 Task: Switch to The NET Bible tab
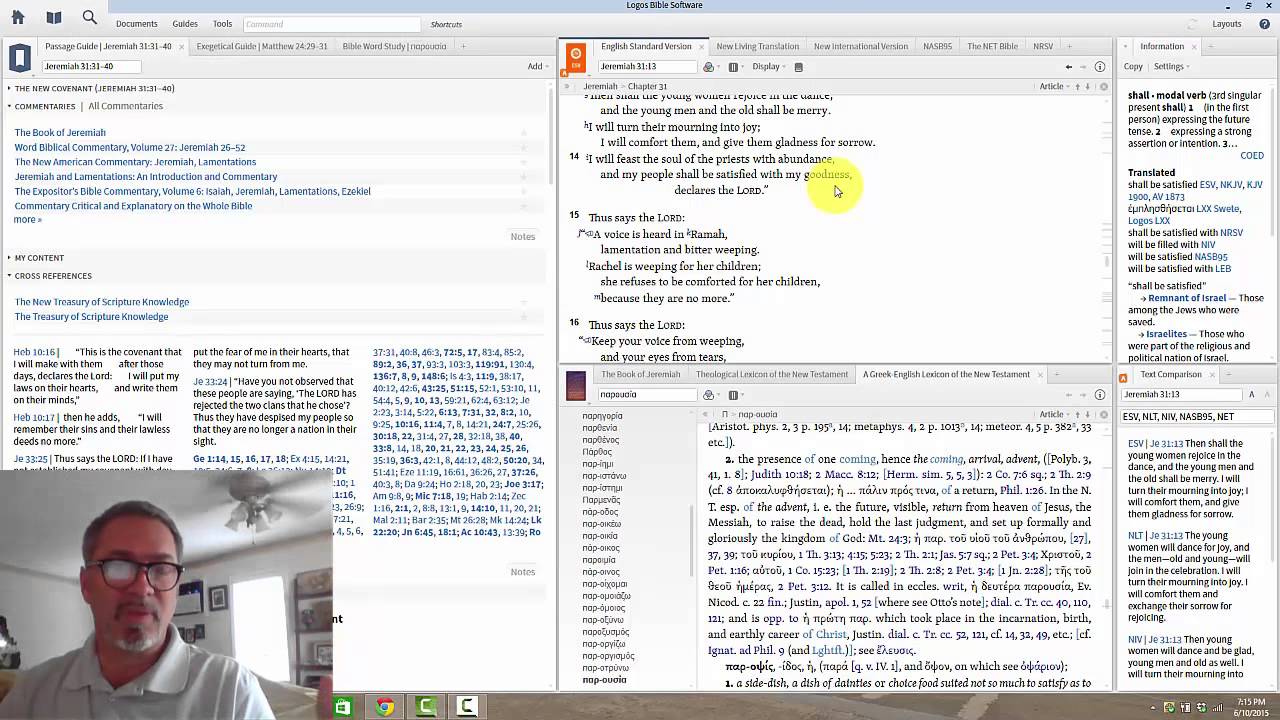992,46
